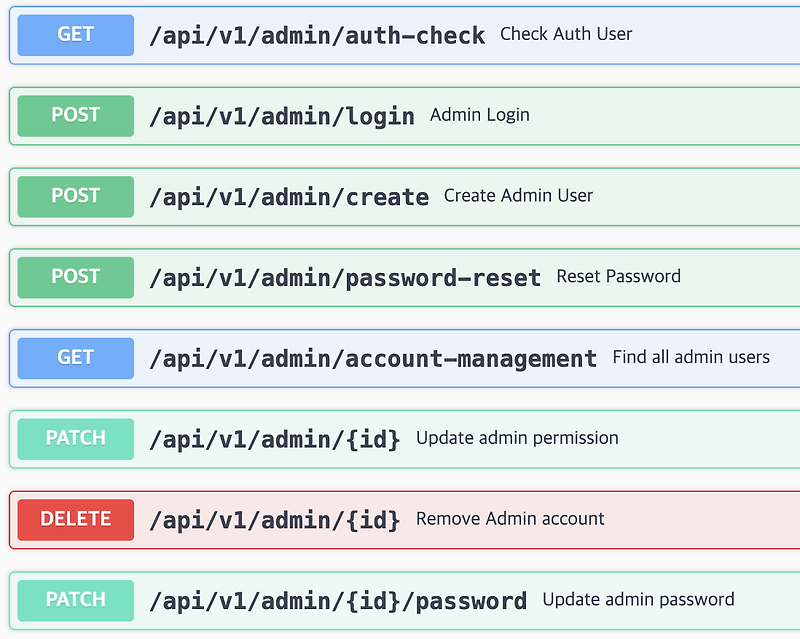
Task: Click the Update admin permission endpoint path
Action: 280,438
